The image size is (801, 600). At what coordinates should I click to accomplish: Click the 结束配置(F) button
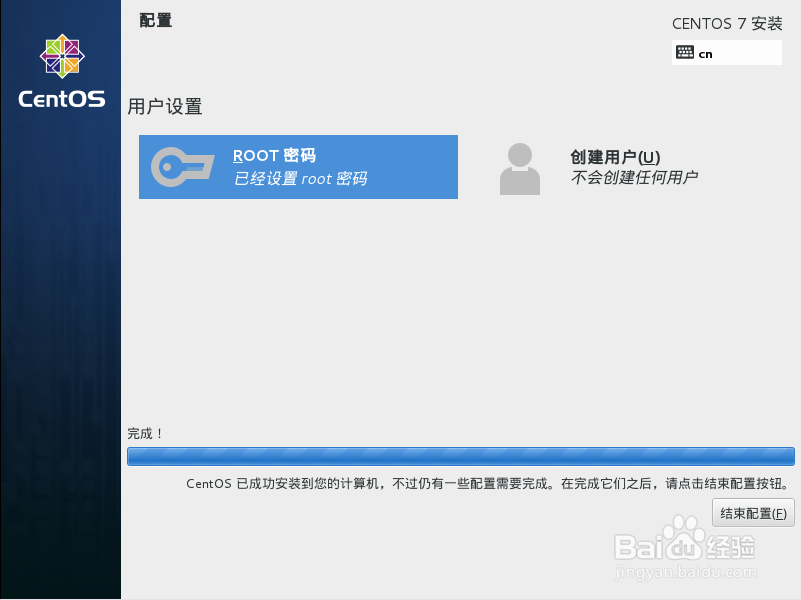(753, 513)
